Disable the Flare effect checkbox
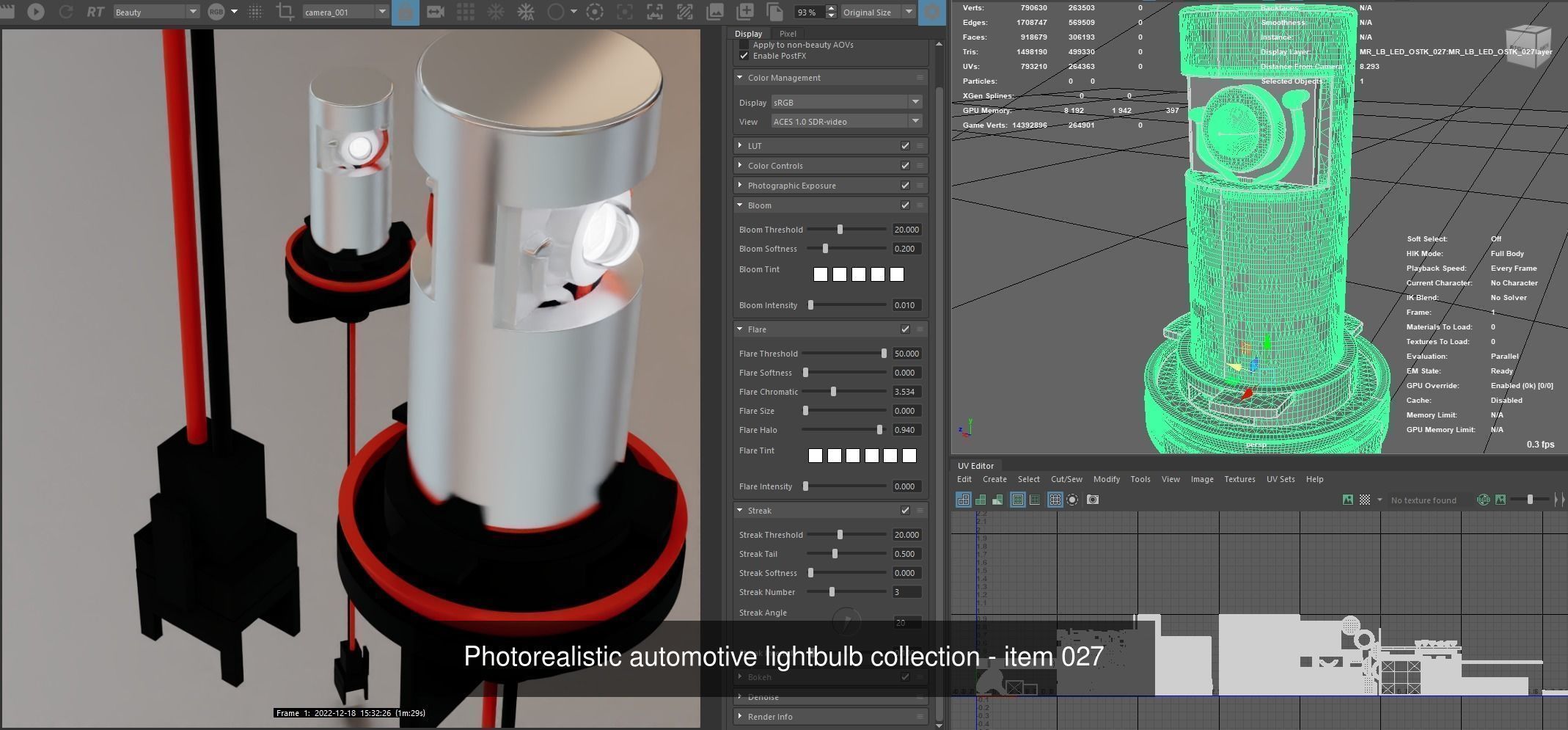 [x=905, y=329]
